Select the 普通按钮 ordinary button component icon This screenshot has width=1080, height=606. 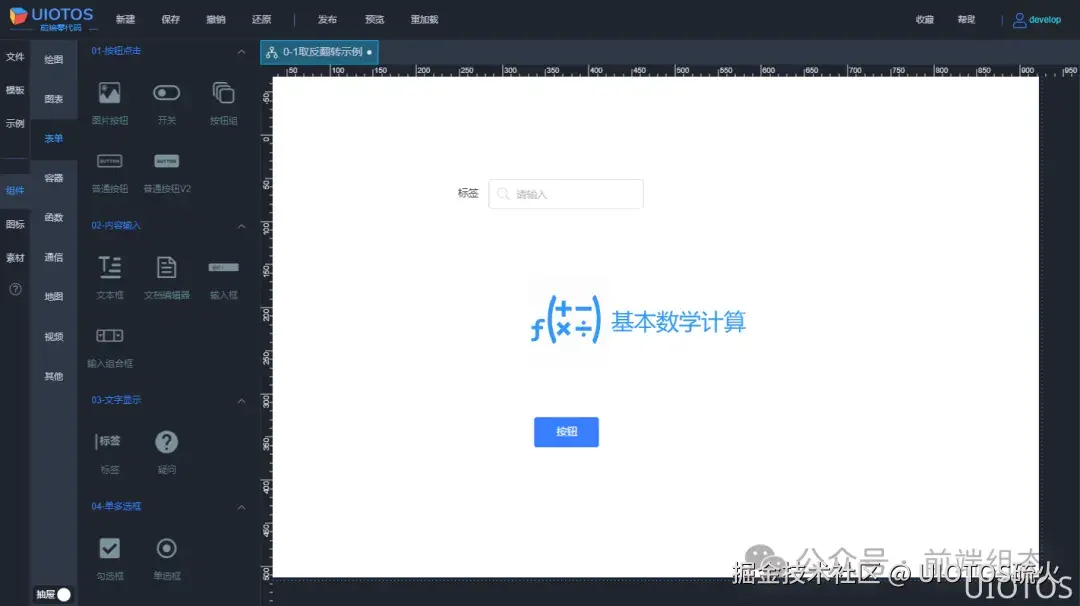coord(109,161)
